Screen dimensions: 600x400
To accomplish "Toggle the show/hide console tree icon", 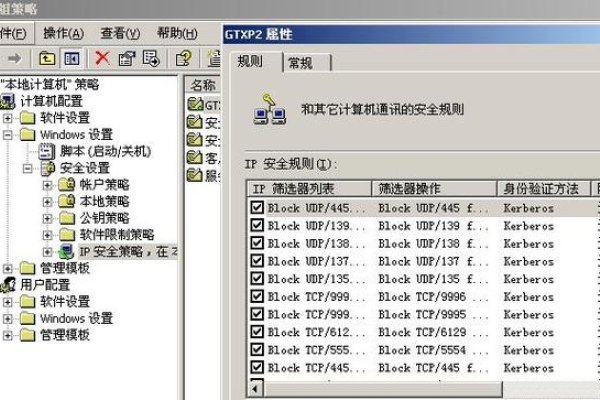I will 72,59.
